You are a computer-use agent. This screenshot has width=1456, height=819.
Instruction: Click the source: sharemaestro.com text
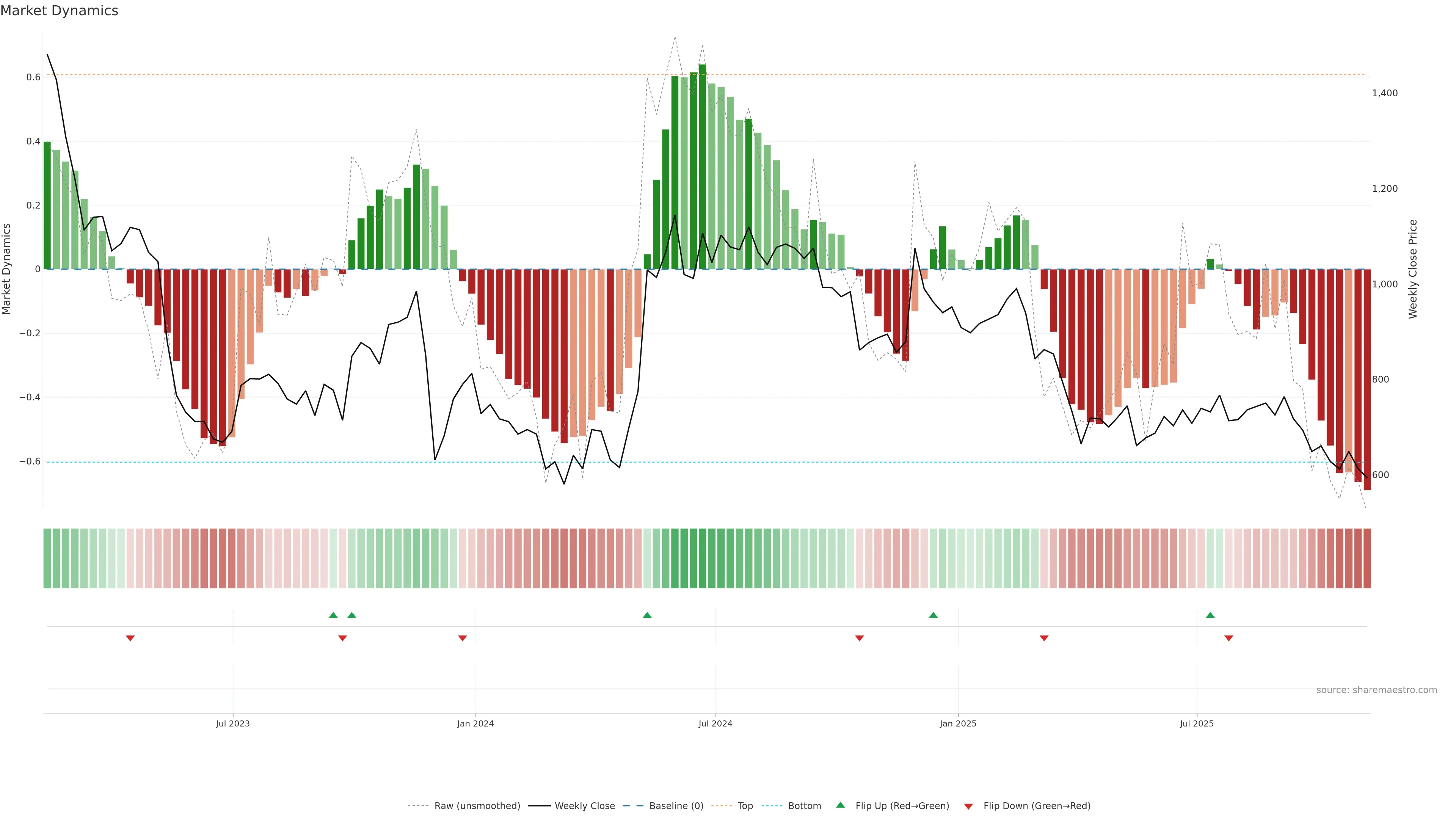[1376, 690]
